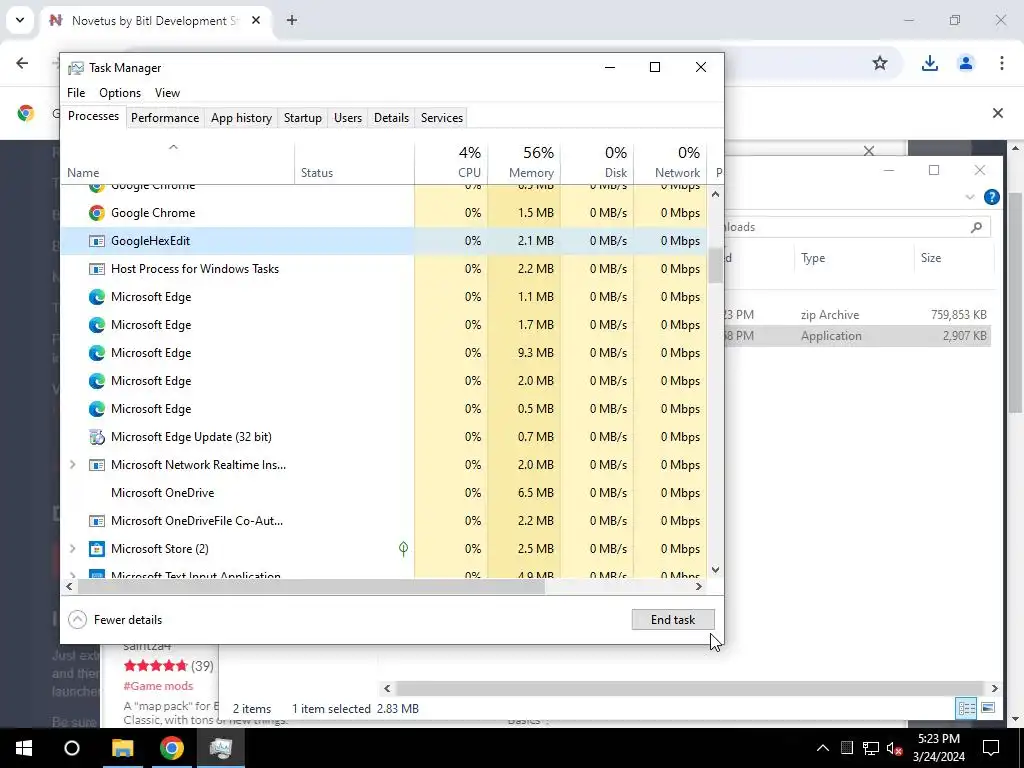Screen dimensions: 1024x768
Task: Switch to the Startup tab
Action: click(302, 118)
